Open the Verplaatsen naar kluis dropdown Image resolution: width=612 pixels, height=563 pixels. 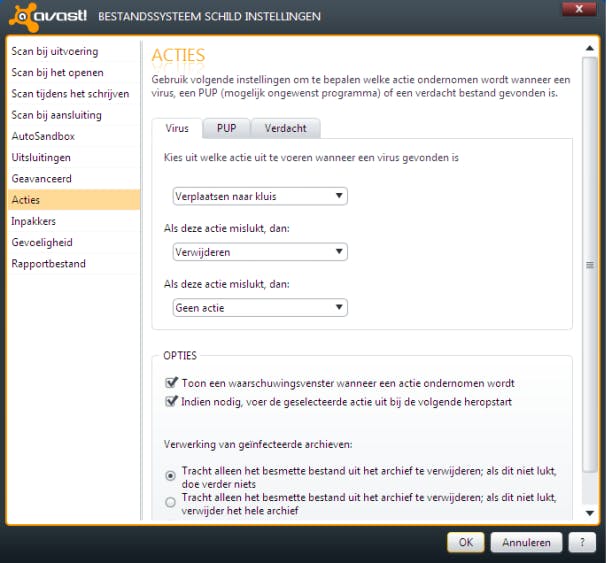[x=260, y=196]
